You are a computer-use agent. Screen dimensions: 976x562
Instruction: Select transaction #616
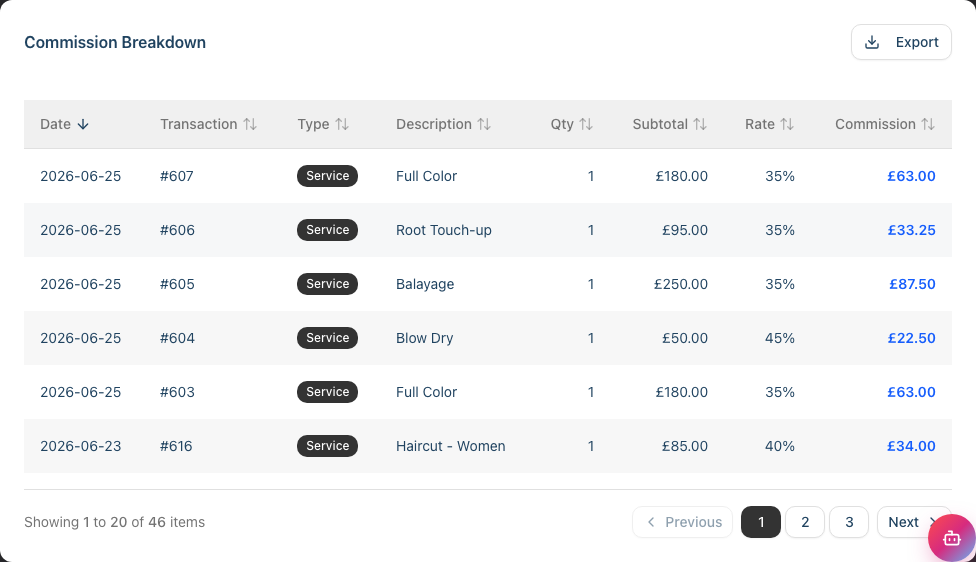[176, 446]
